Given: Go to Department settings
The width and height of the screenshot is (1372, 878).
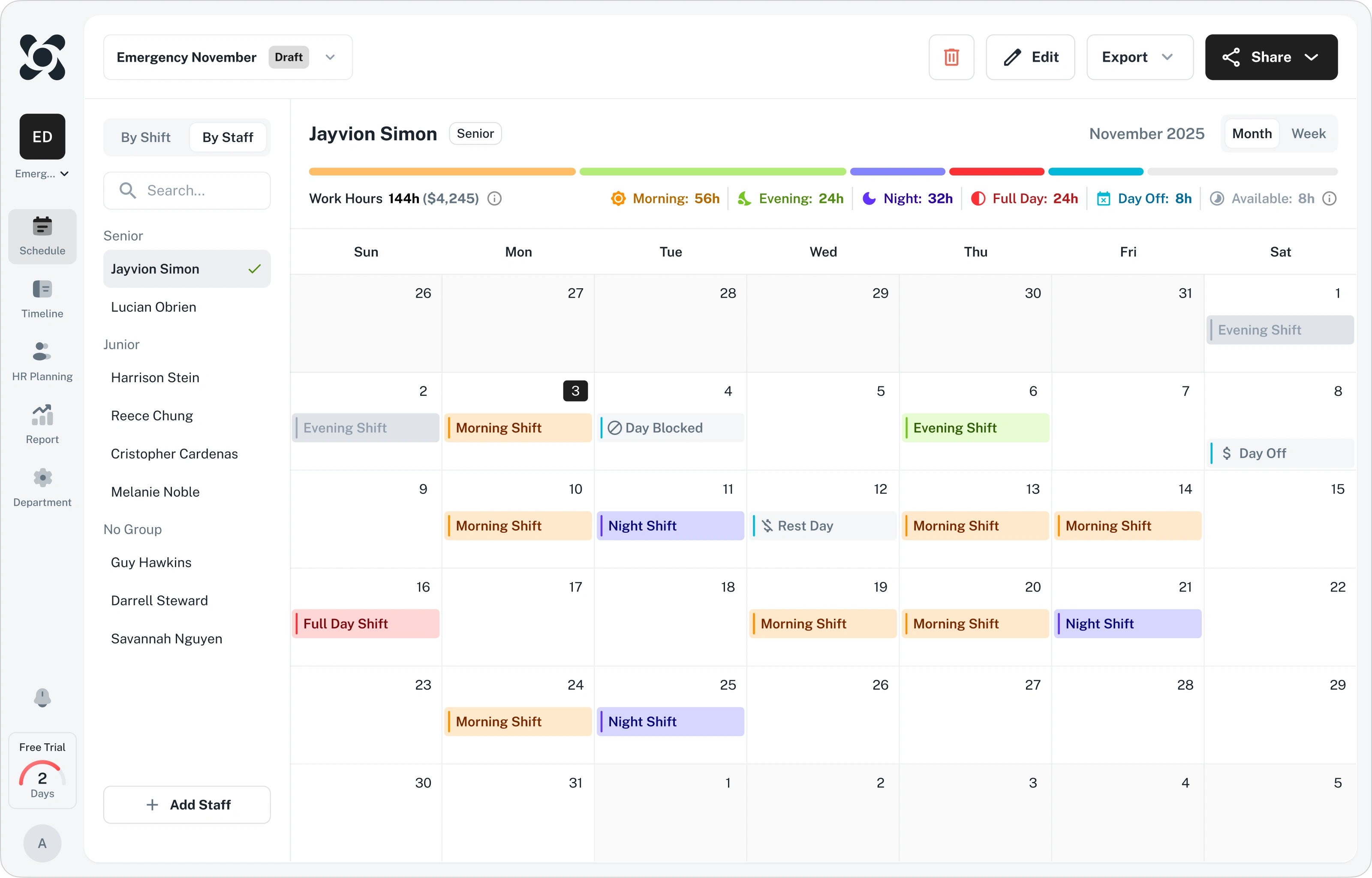Looking at the screenshot, I should pyautogui.click(x=42, y=487).
